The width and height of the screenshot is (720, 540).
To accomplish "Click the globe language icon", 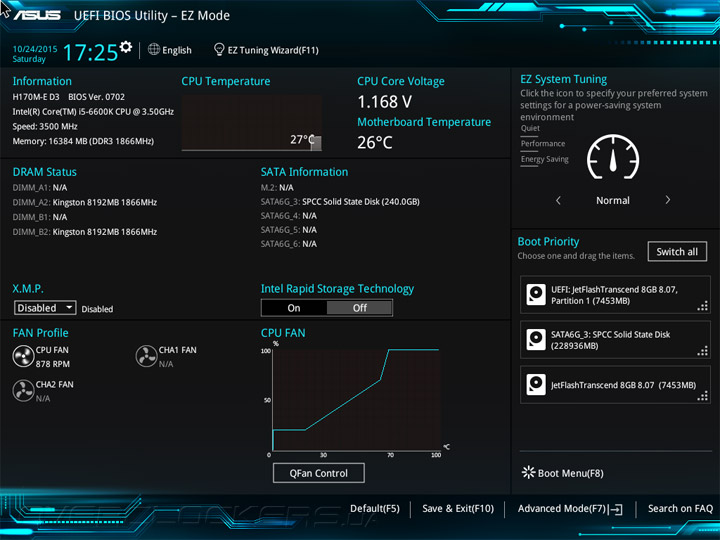I will point(154,49).
